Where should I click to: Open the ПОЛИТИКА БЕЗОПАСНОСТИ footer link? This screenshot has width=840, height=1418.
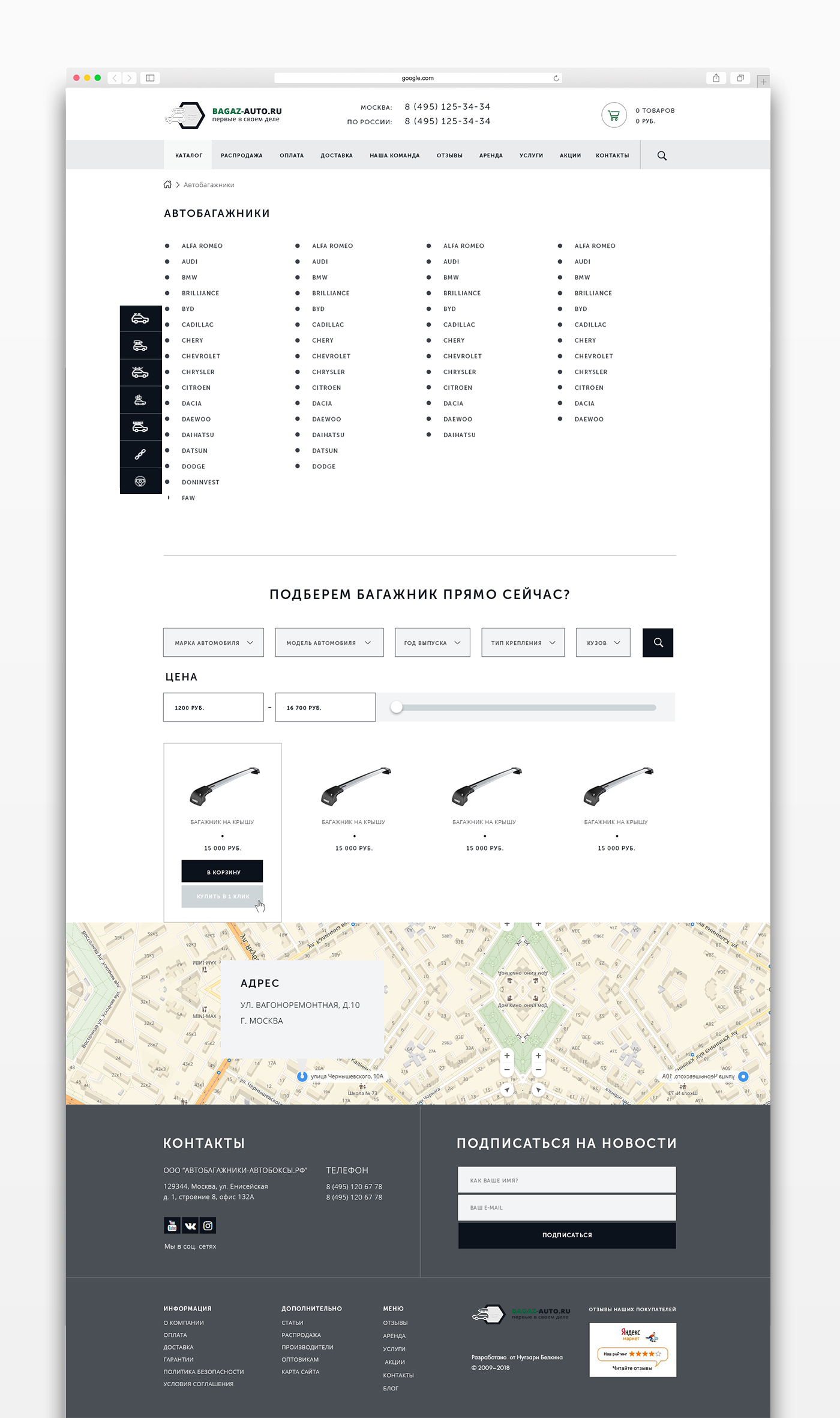(x=204, y=1372)
